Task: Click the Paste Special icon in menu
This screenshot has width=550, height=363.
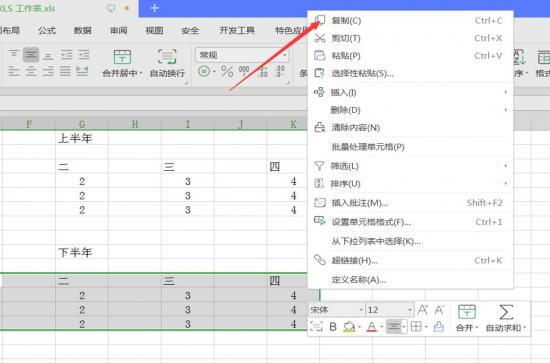Action: pyautogui.click(x=320, y=73)
